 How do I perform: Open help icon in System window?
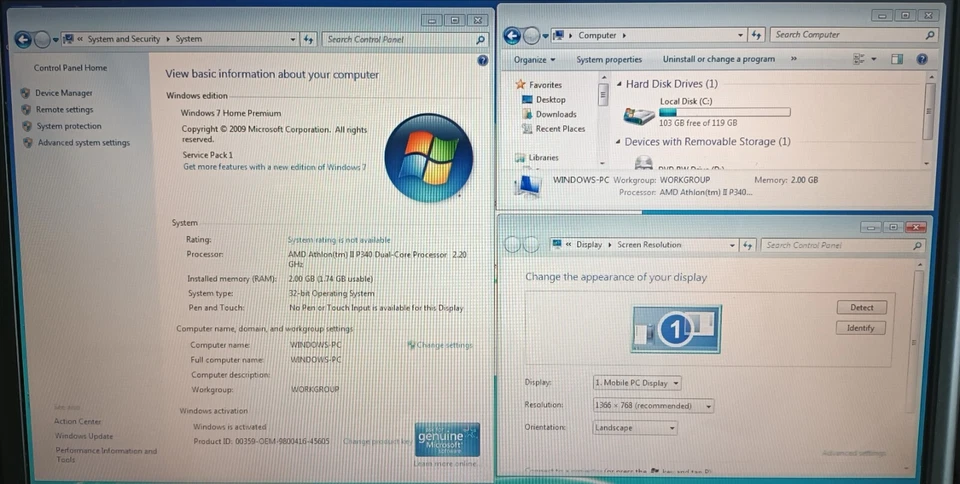point(482,60)
